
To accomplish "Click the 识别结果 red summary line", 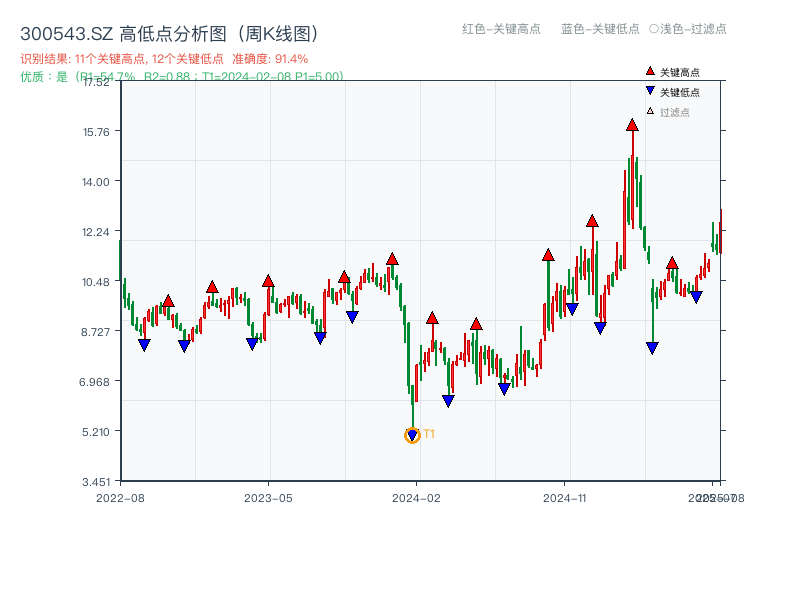I will [164, 59].
